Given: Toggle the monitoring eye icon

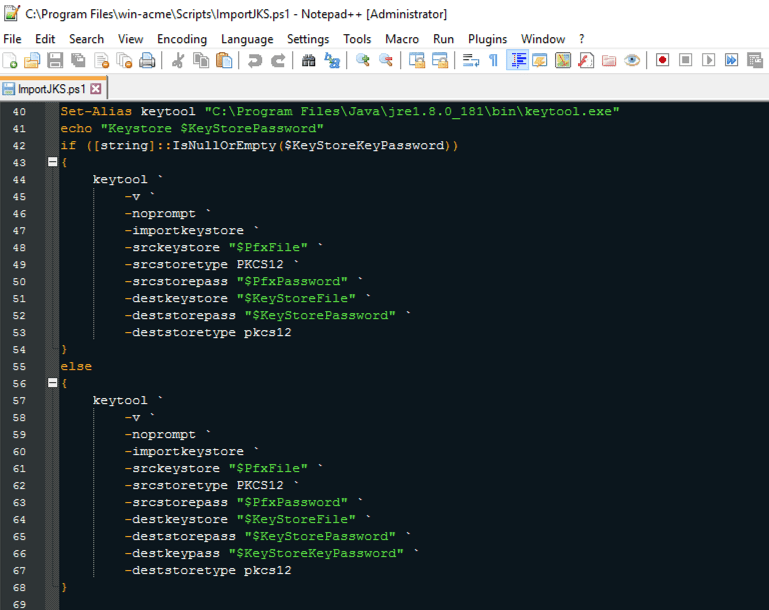Looking at the screenshot, I should click(632, 60).
